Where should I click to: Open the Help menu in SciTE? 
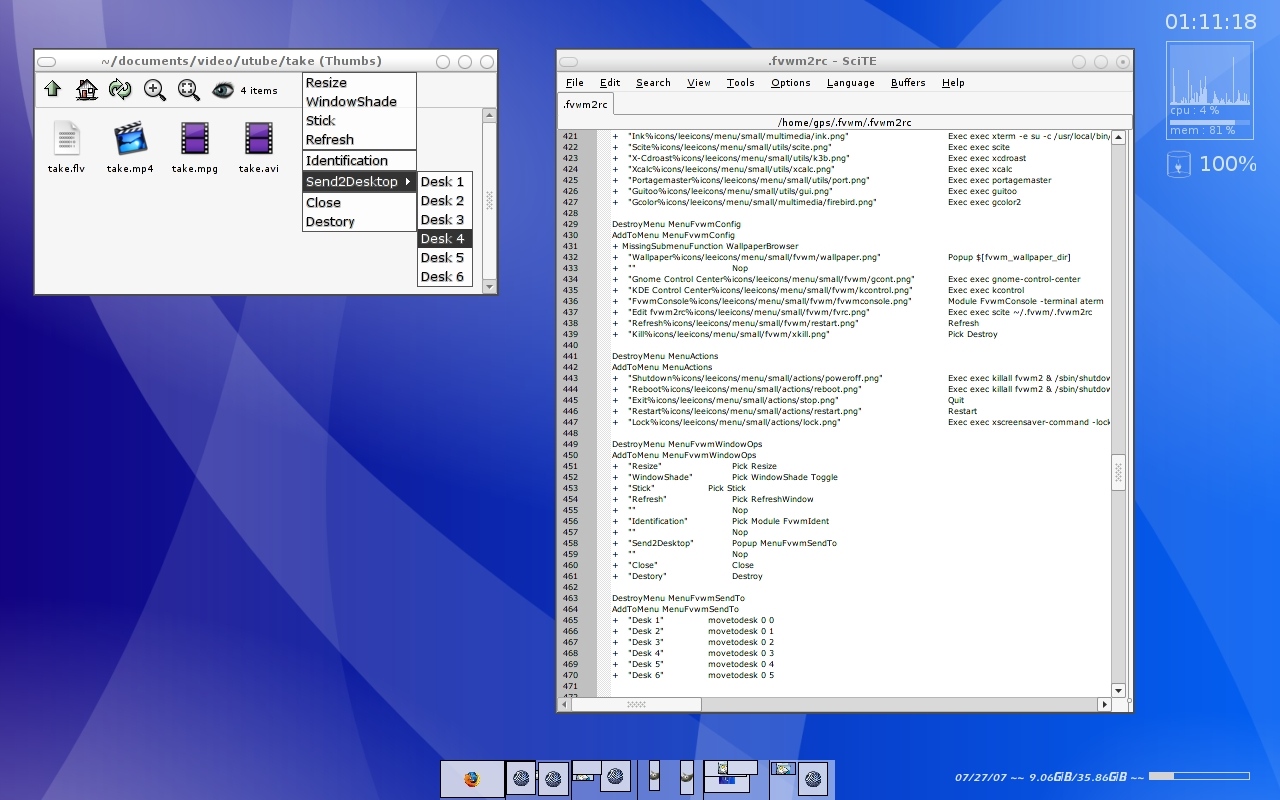[953, 83]
